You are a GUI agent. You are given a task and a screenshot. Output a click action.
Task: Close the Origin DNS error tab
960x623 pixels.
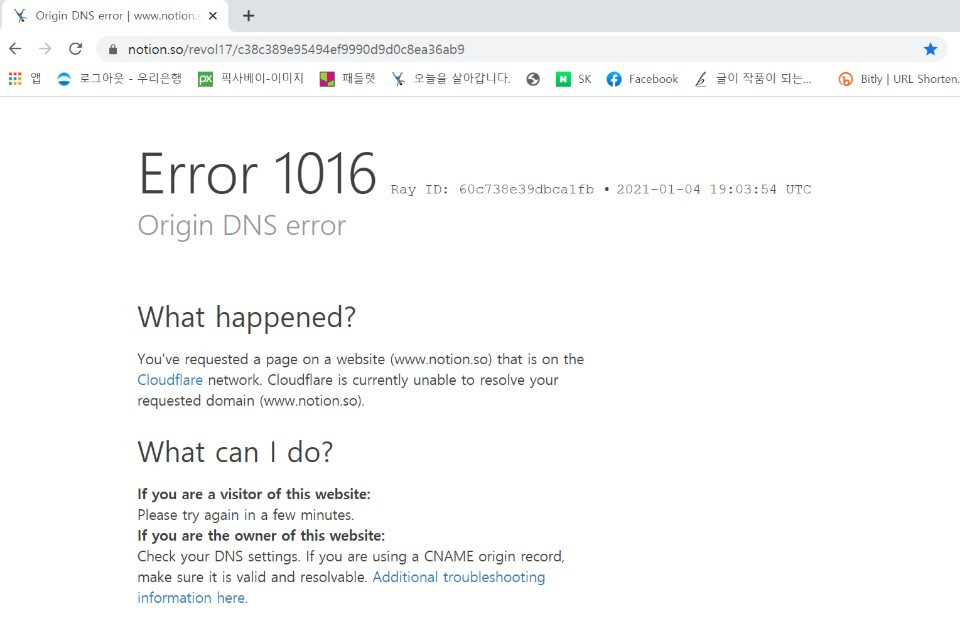[x=213, y=16]
